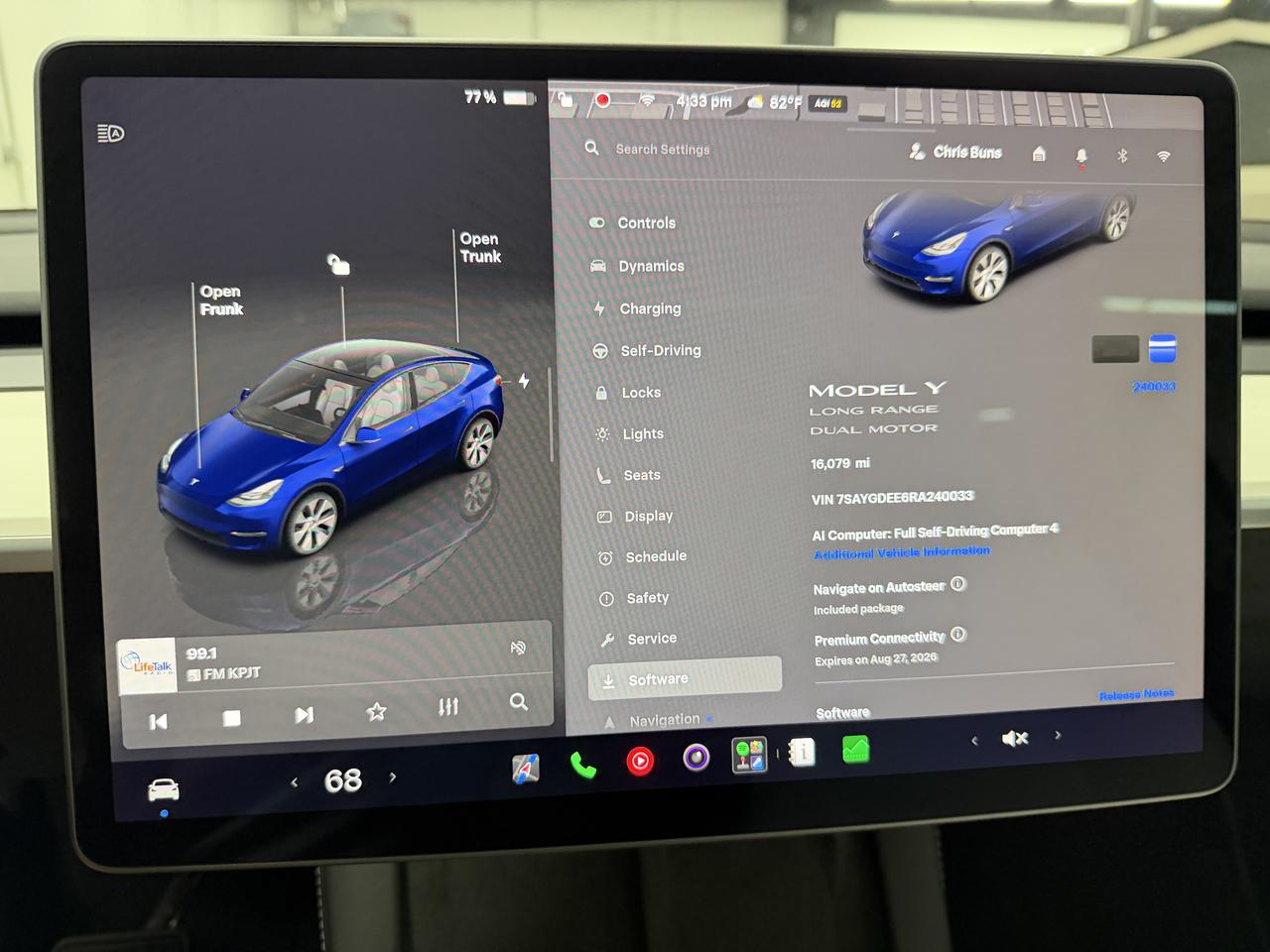The image size is (1270, 952).
Task: Tap the lock icon above the car
Action: pos(338,264)
